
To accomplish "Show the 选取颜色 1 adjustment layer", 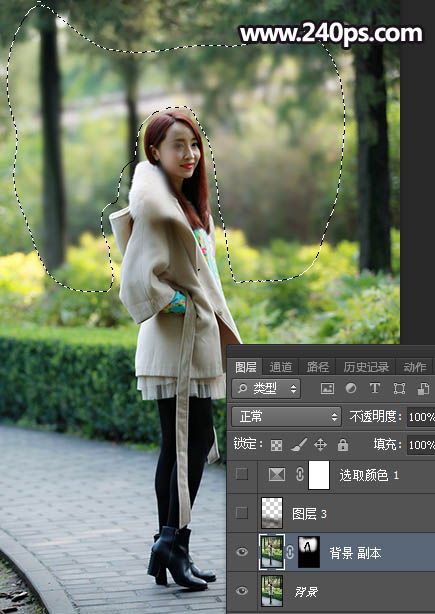I will pyautogui.click(x=242, y=475).
